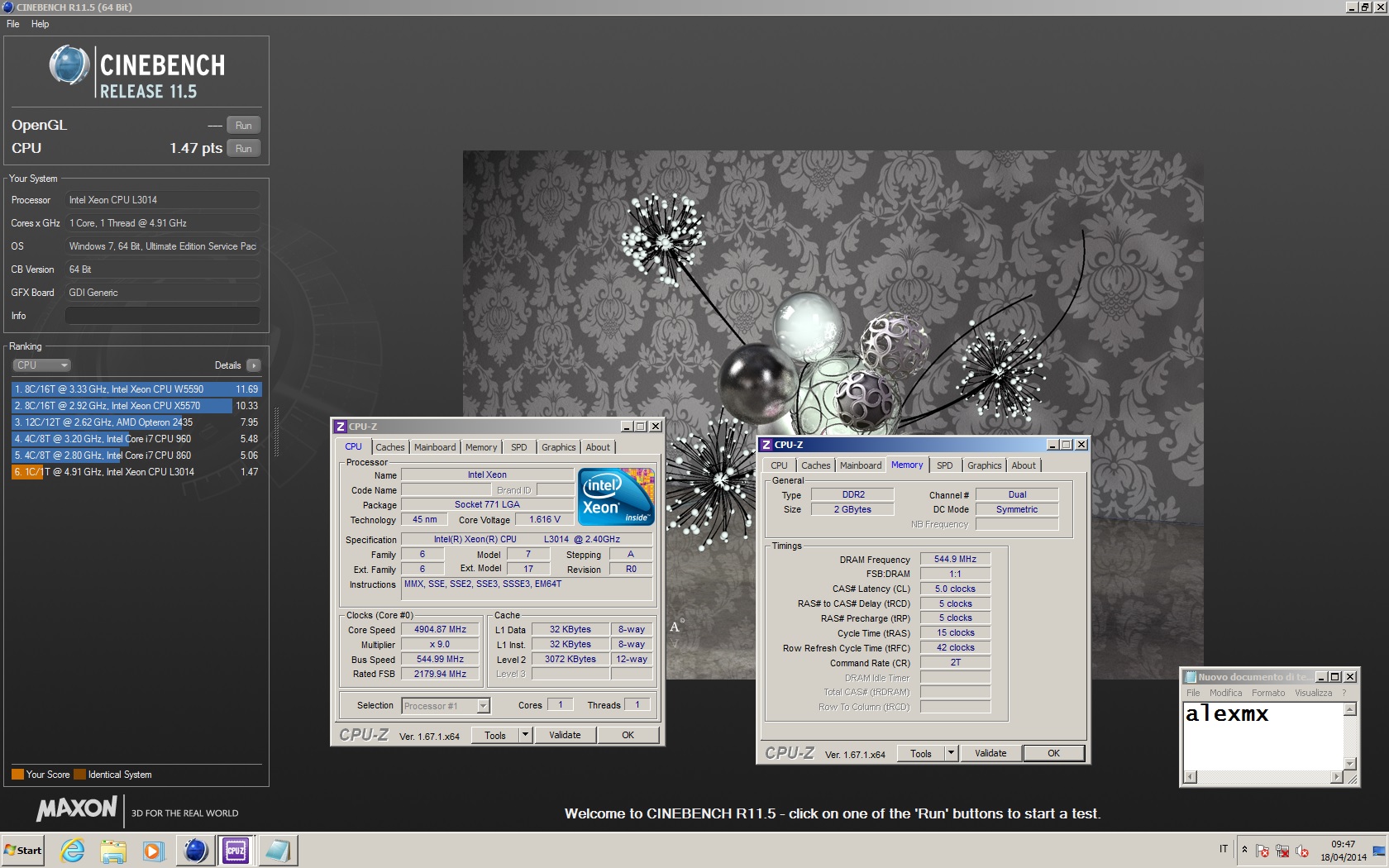
Task: Open Notepad File menu
Action: pyautogui.click(x=1193, y=693)
